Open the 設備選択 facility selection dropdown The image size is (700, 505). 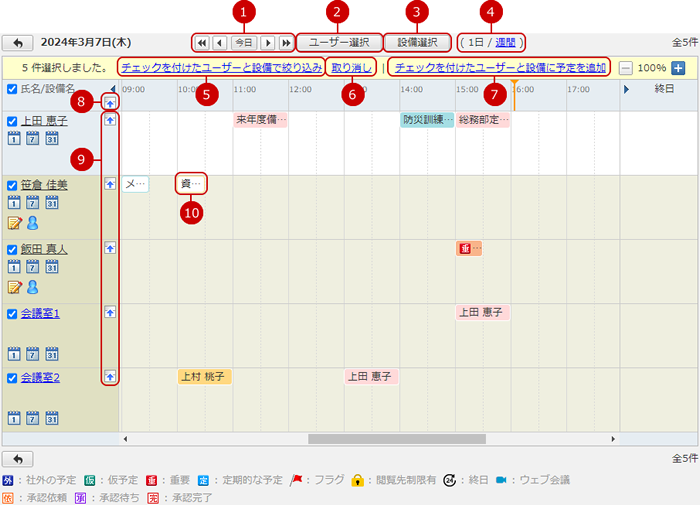[417, 43]
